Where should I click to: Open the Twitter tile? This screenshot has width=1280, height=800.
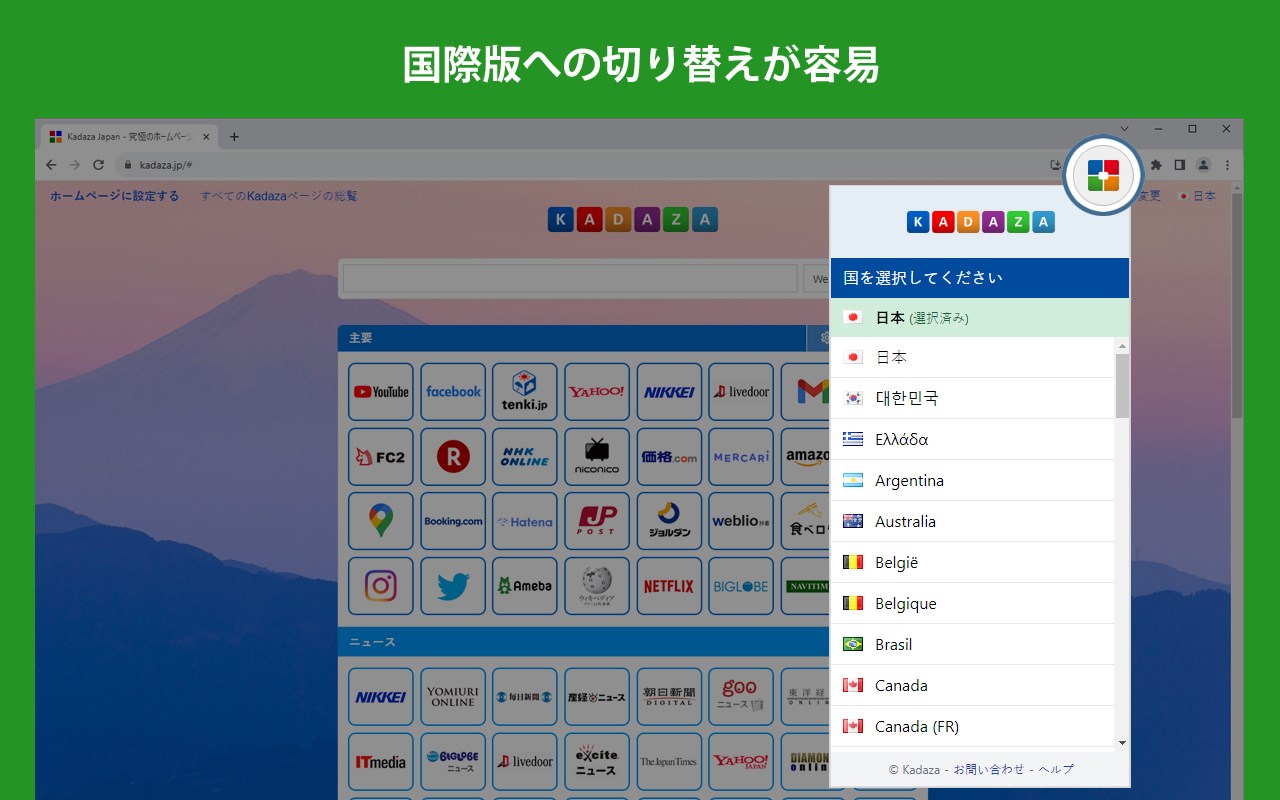pos(453,586)
